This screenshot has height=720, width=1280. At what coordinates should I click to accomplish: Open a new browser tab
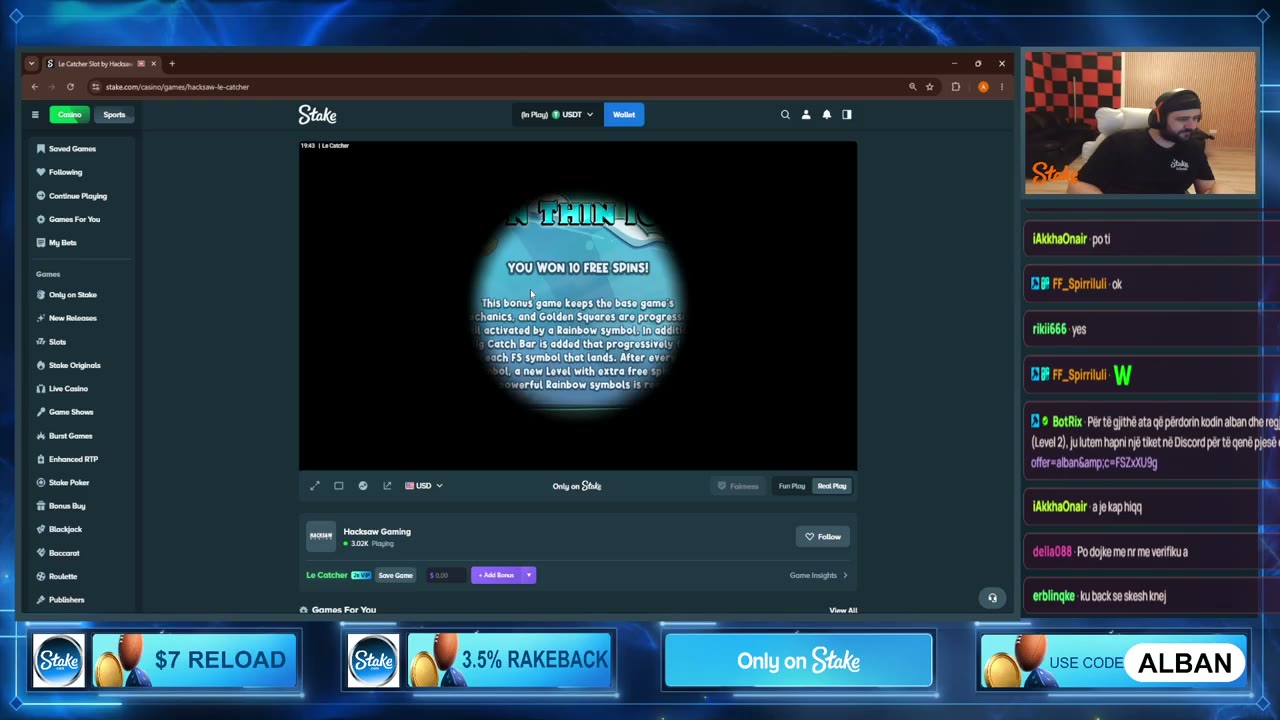[172, 64]
